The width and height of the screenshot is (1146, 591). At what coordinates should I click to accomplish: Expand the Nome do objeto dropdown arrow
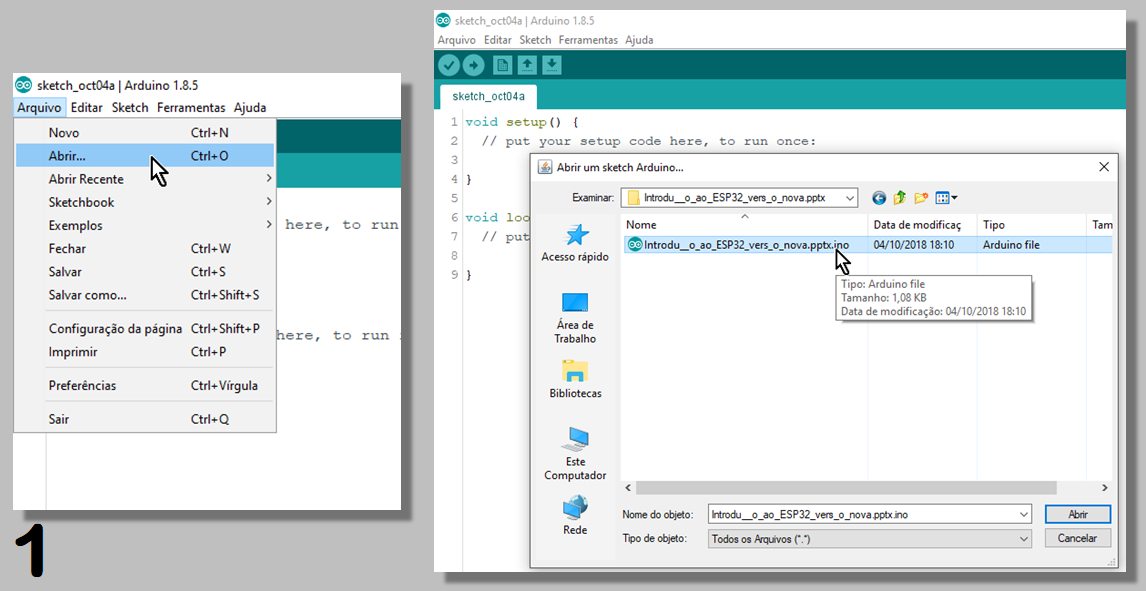tap(1023, 514)
